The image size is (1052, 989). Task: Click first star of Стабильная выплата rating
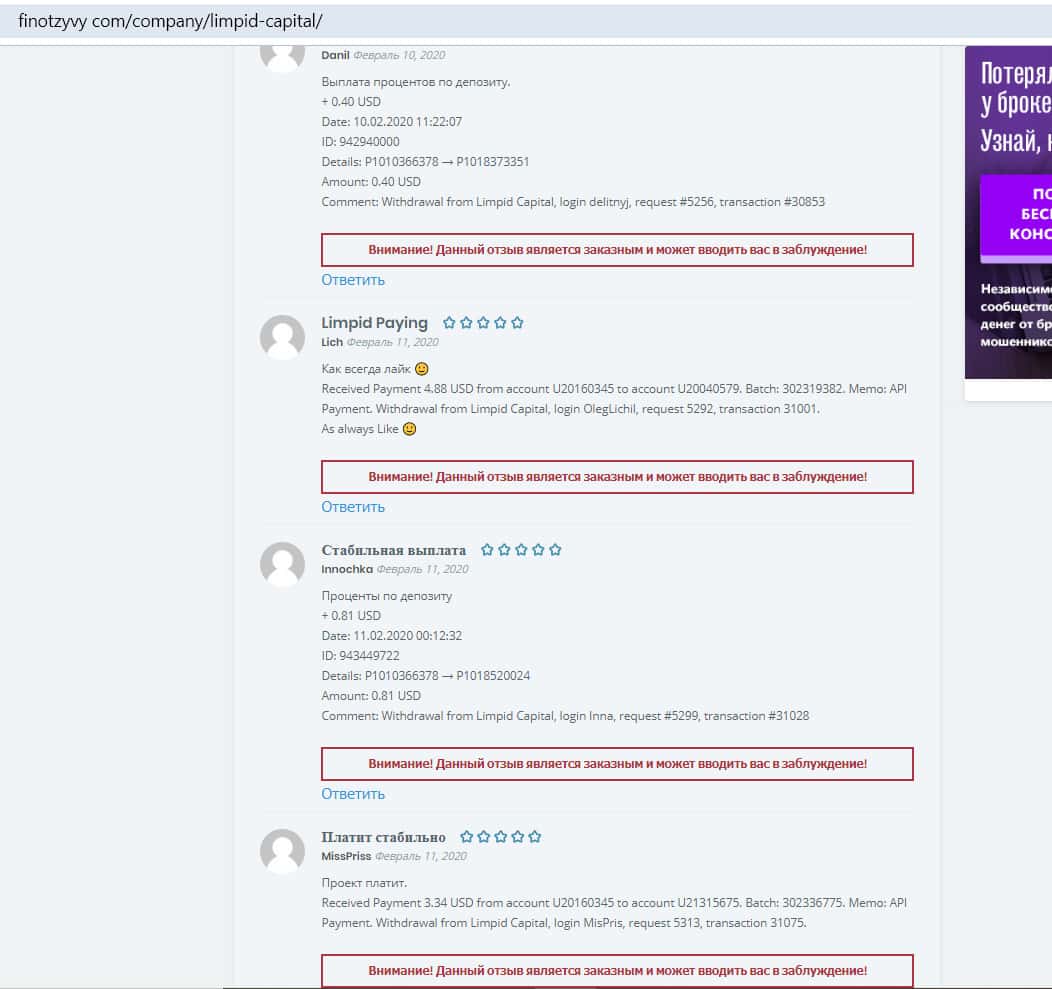[487, 550]
